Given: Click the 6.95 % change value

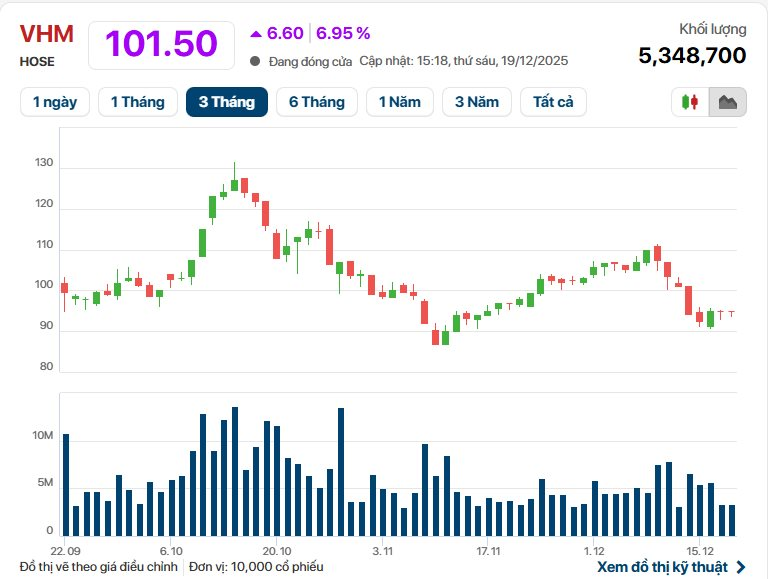Looking at the screenshot, I should click(x=343, y=33).
